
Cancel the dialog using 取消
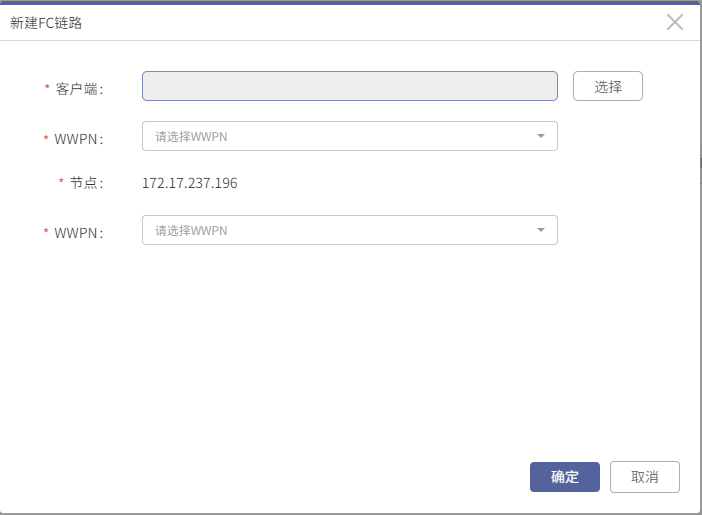point(645,477)
